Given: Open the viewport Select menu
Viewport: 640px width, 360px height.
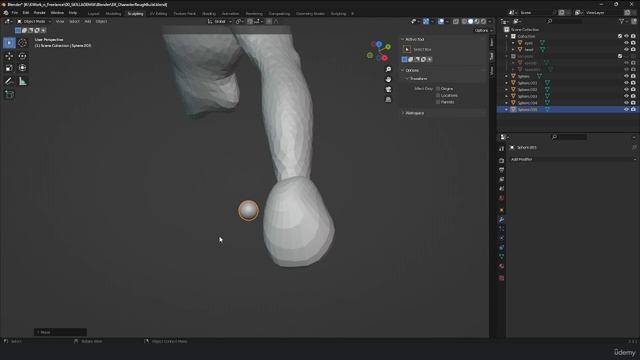Looking at the screenshot, I should (x=74, y=21).
